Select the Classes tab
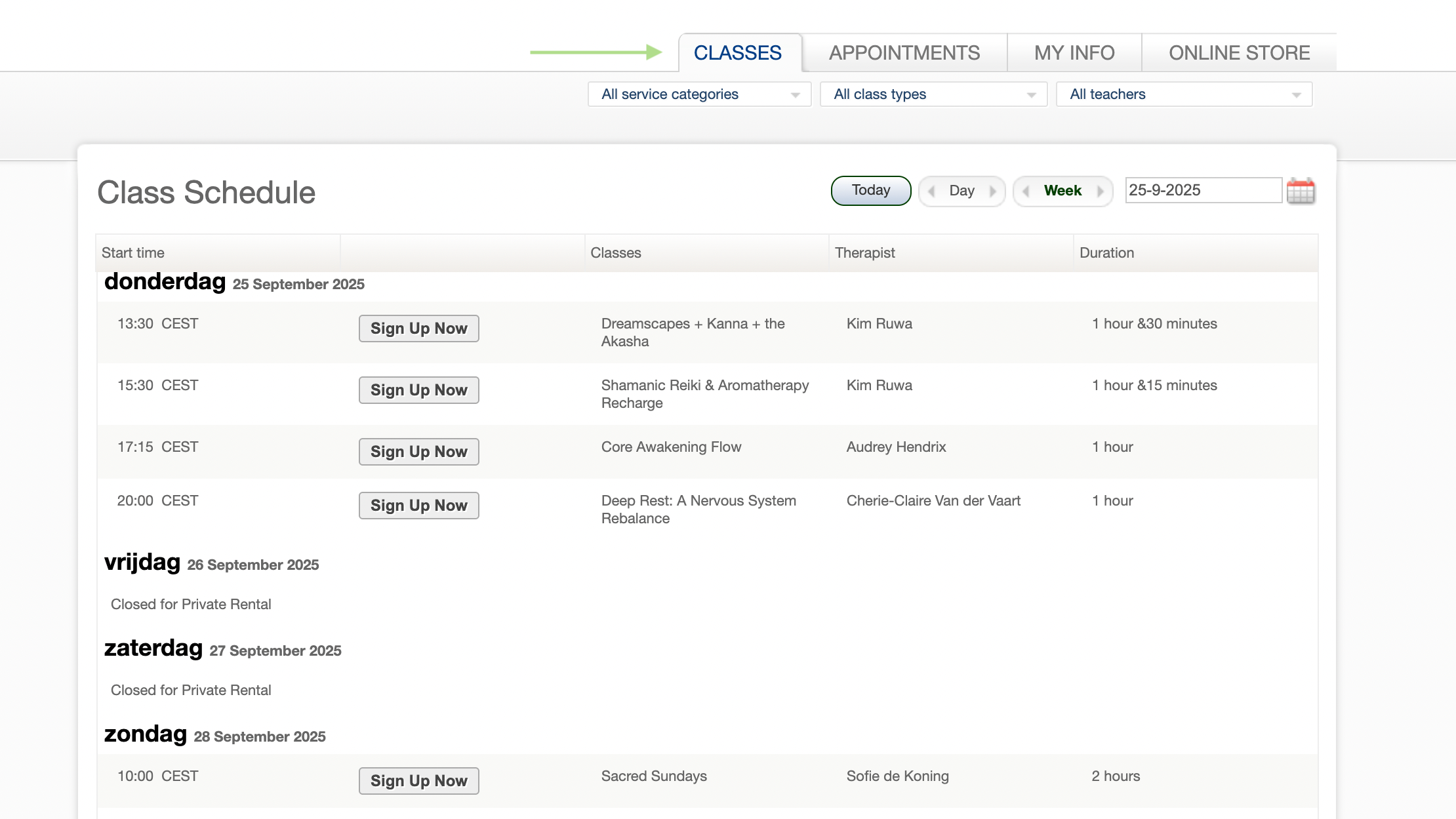1456x819 pixels. (x=737, y=53)
